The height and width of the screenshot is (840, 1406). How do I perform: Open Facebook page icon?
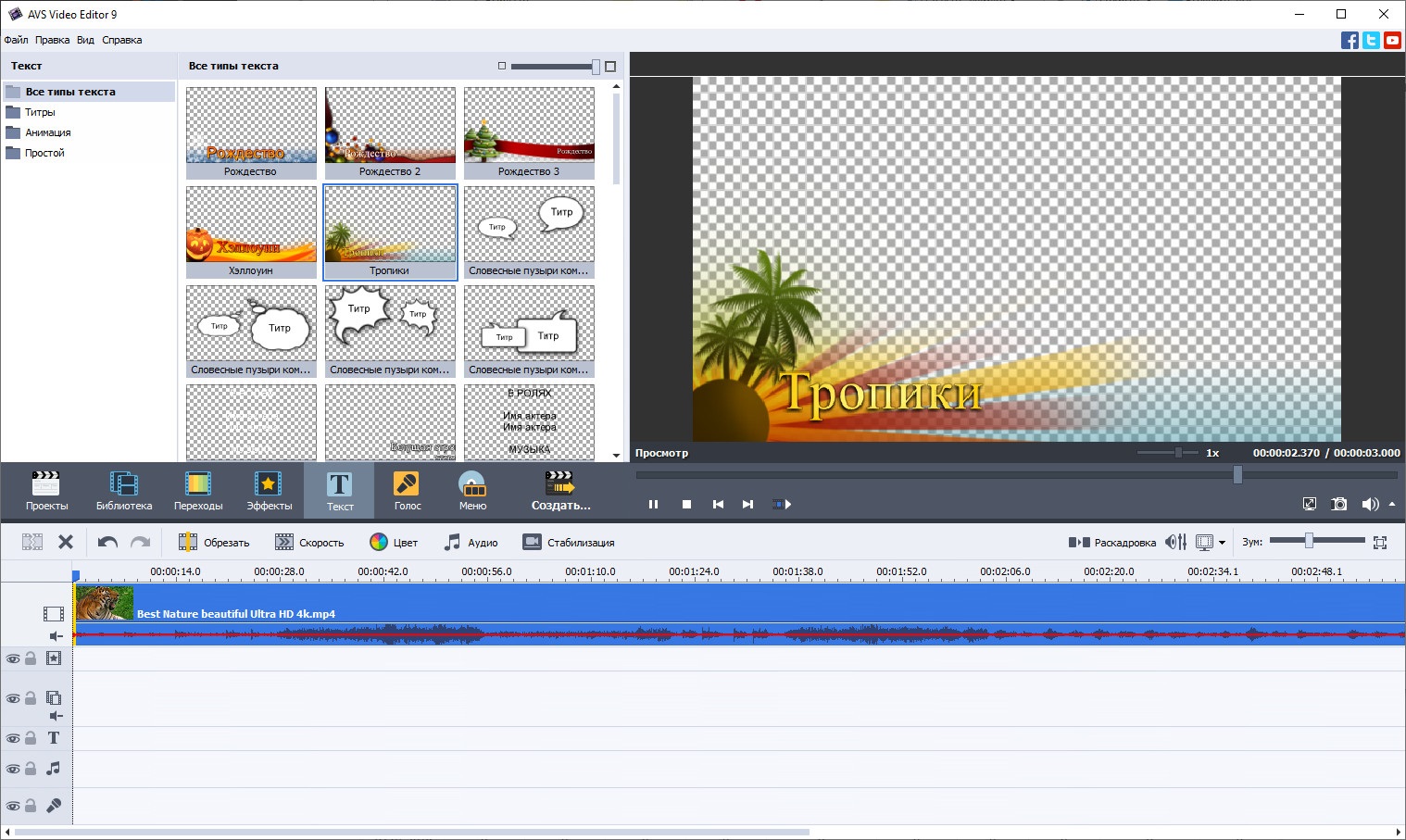[x=1350, y=40]
